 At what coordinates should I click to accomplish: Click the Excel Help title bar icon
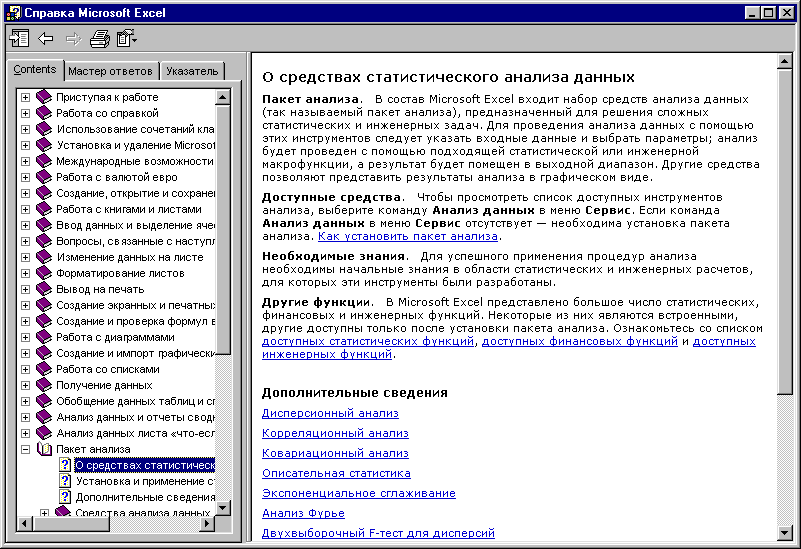click(x=13, y=13)
